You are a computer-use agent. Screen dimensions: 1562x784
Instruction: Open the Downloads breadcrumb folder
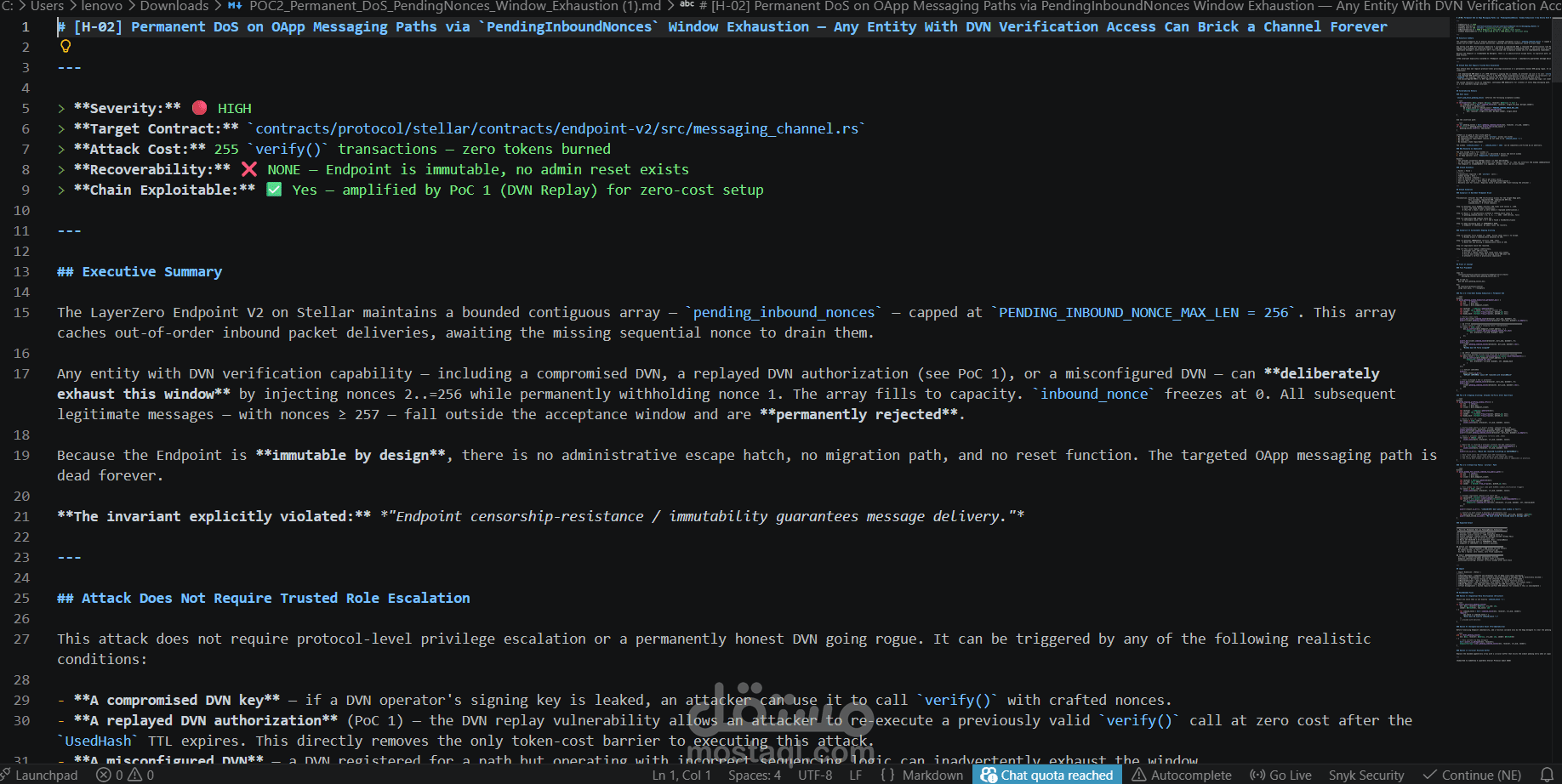pos(174,6)
